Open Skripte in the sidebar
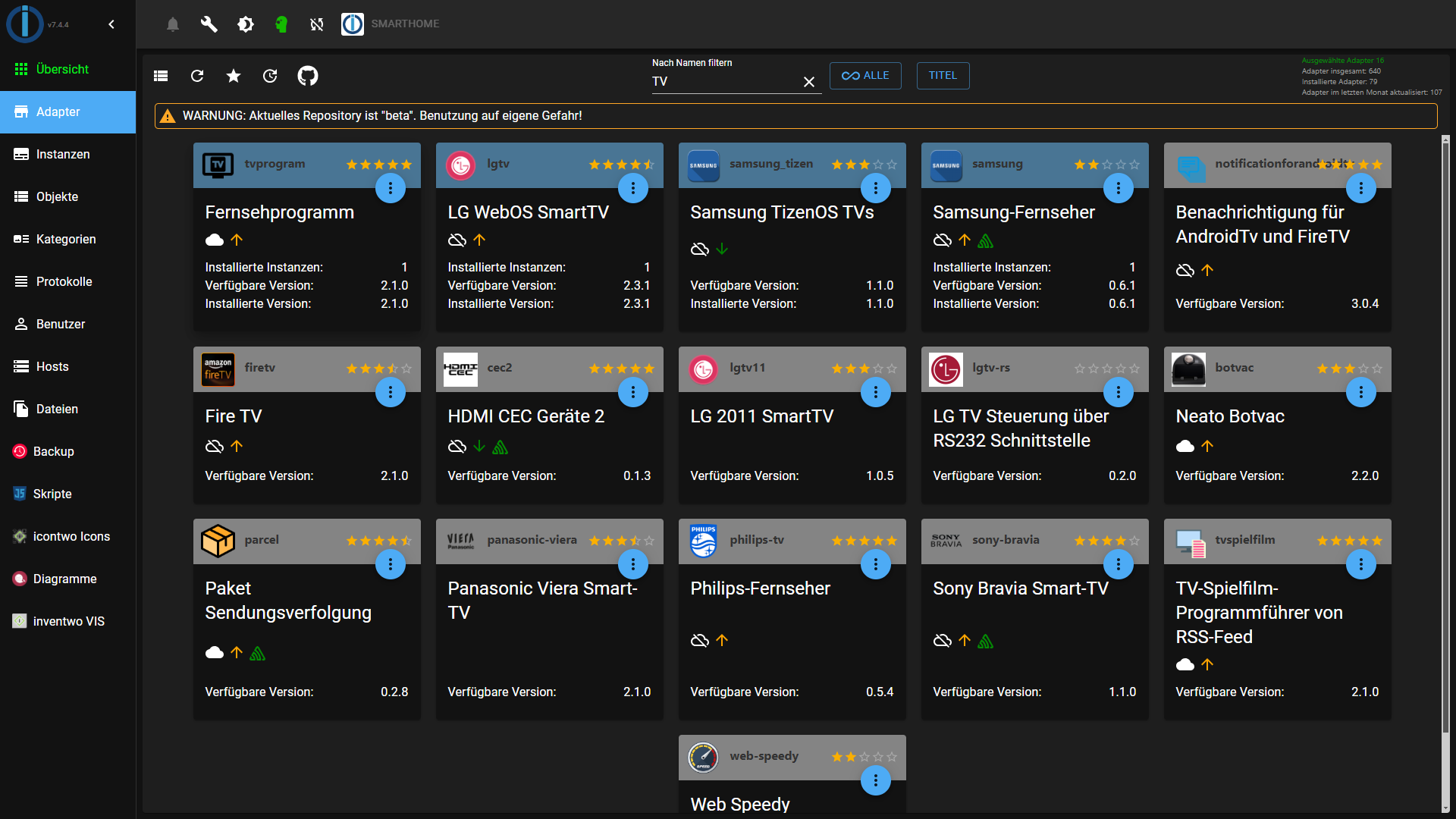 pos(68,494)
